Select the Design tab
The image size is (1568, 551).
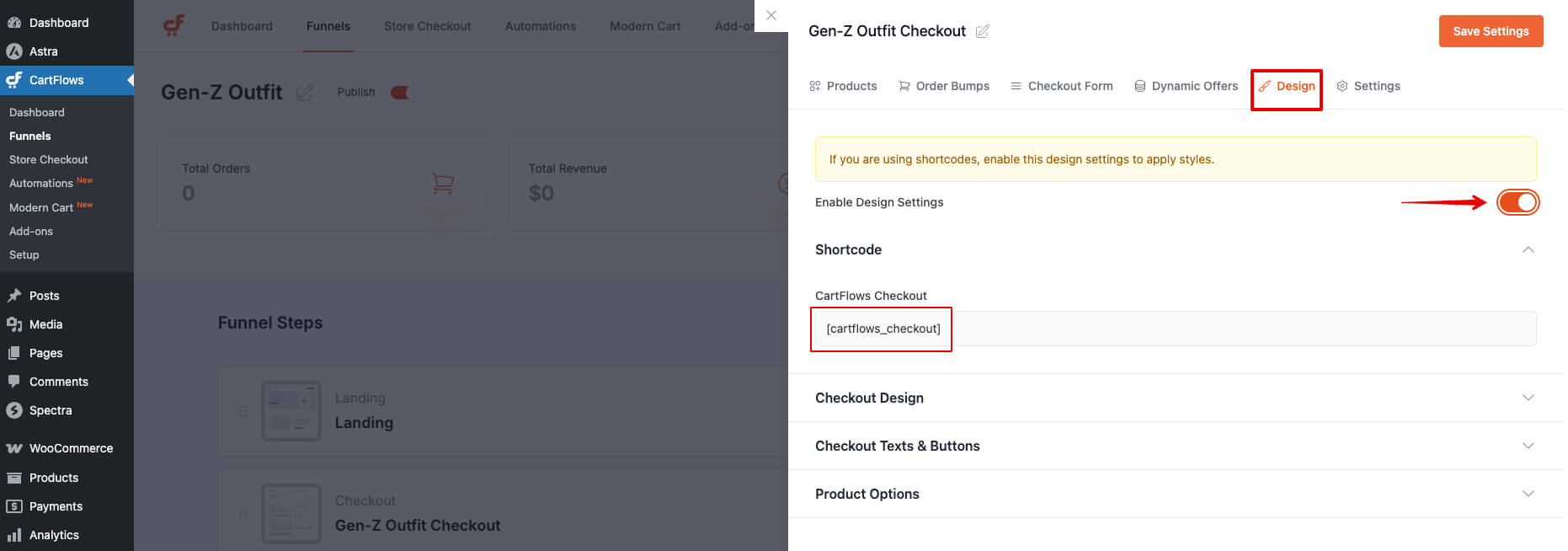(x=1287, y=86)
